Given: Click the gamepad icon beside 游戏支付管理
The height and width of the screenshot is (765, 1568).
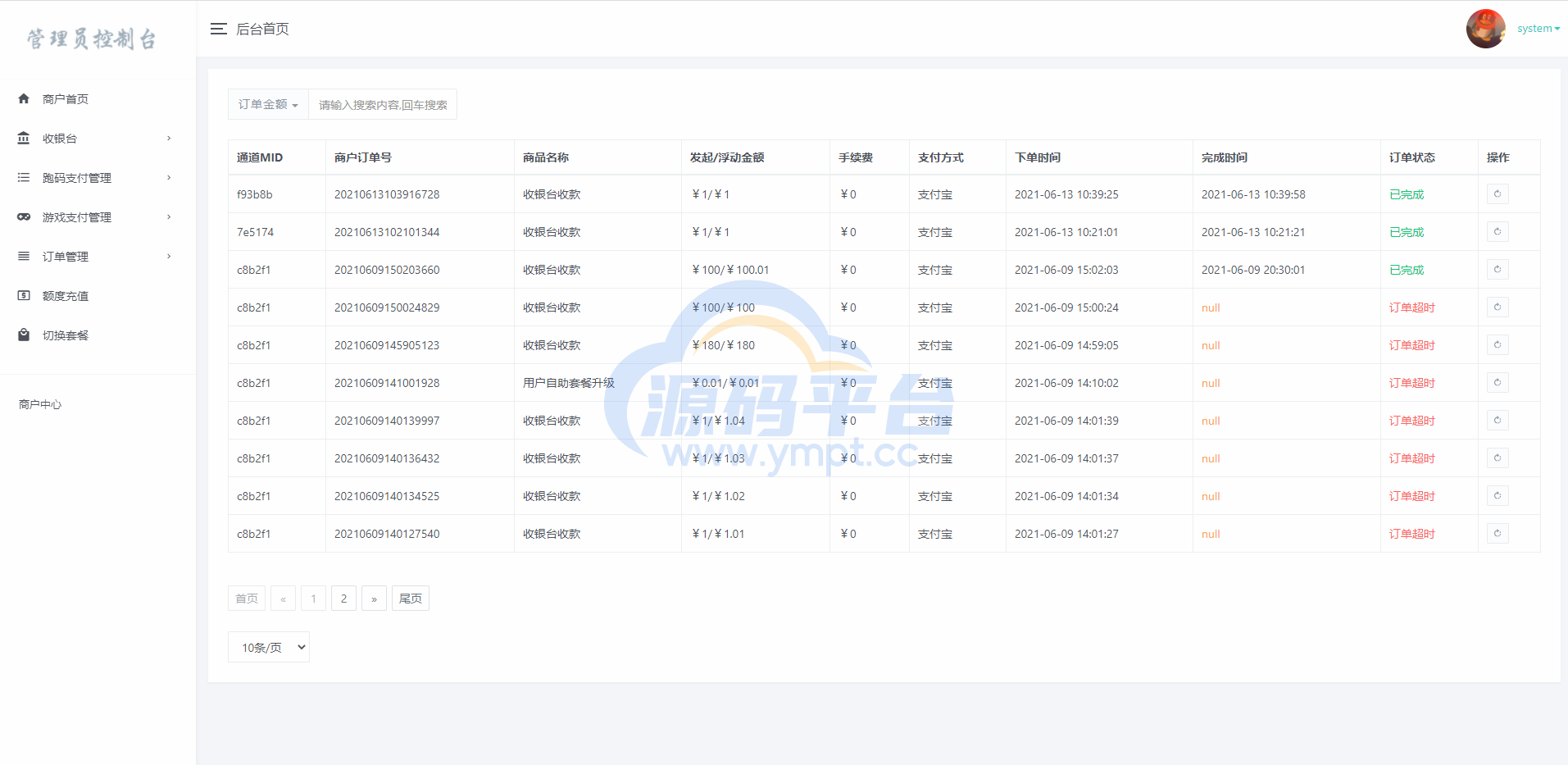Looking at the screenshot, I should tap(24, 217).
